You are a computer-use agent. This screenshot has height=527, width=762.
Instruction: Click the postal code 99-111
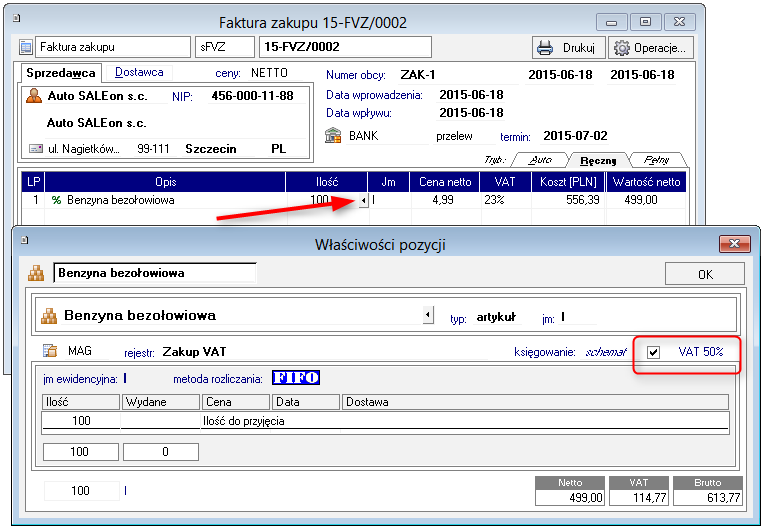153,149
